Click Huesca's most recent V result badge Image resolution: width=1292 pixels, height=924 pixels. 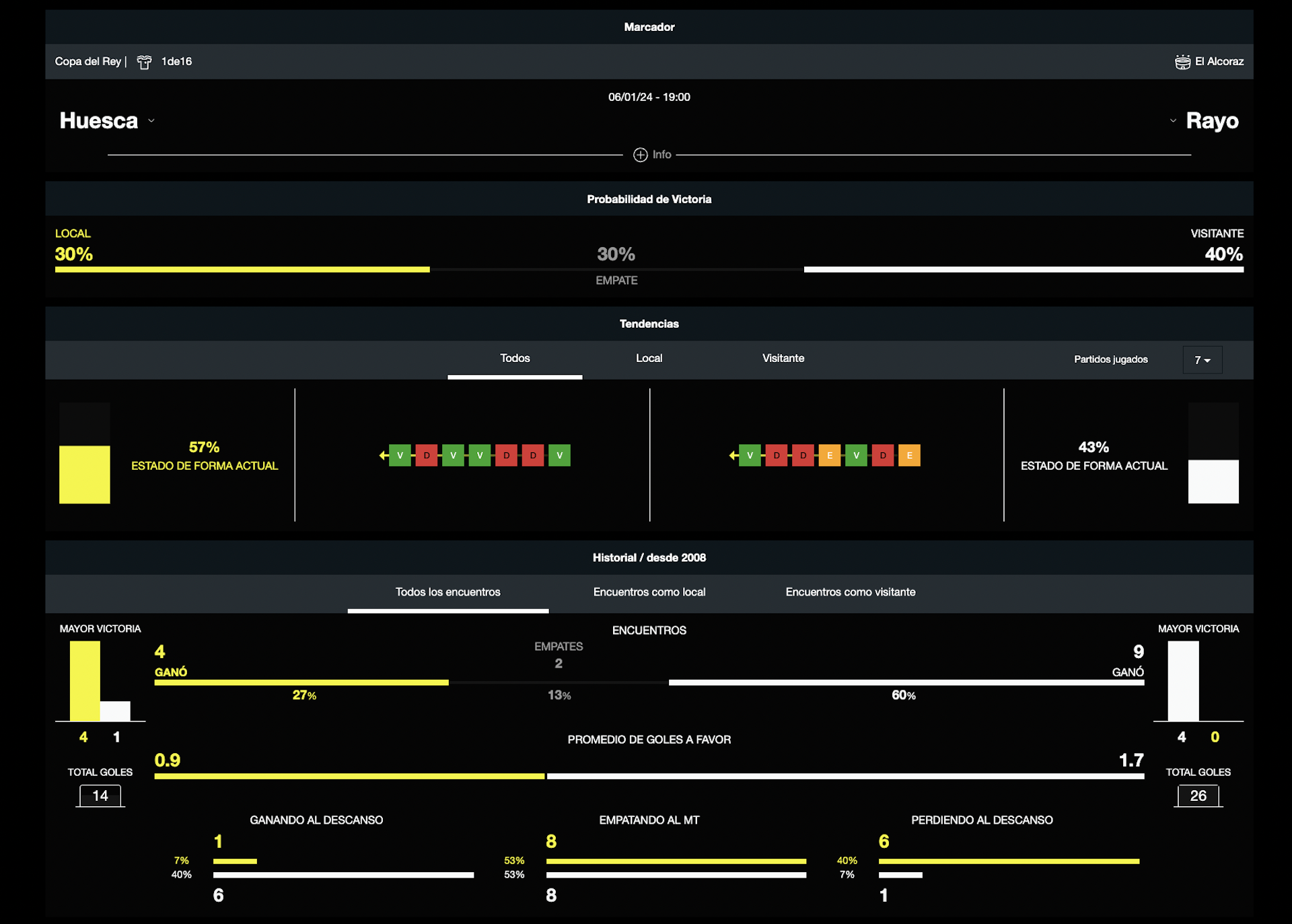point(400,456)
